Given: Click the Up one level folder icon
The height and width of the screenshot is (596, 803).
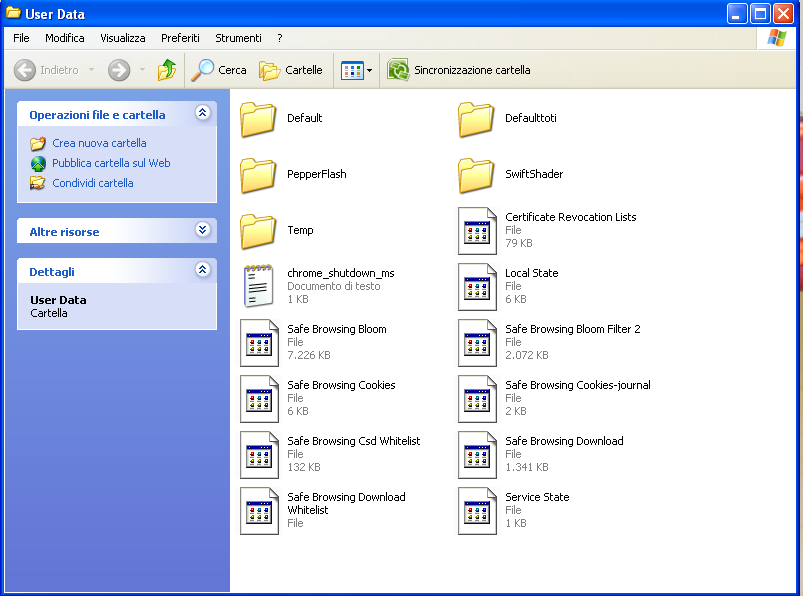Looking at the screenshot, I should 167,70.
